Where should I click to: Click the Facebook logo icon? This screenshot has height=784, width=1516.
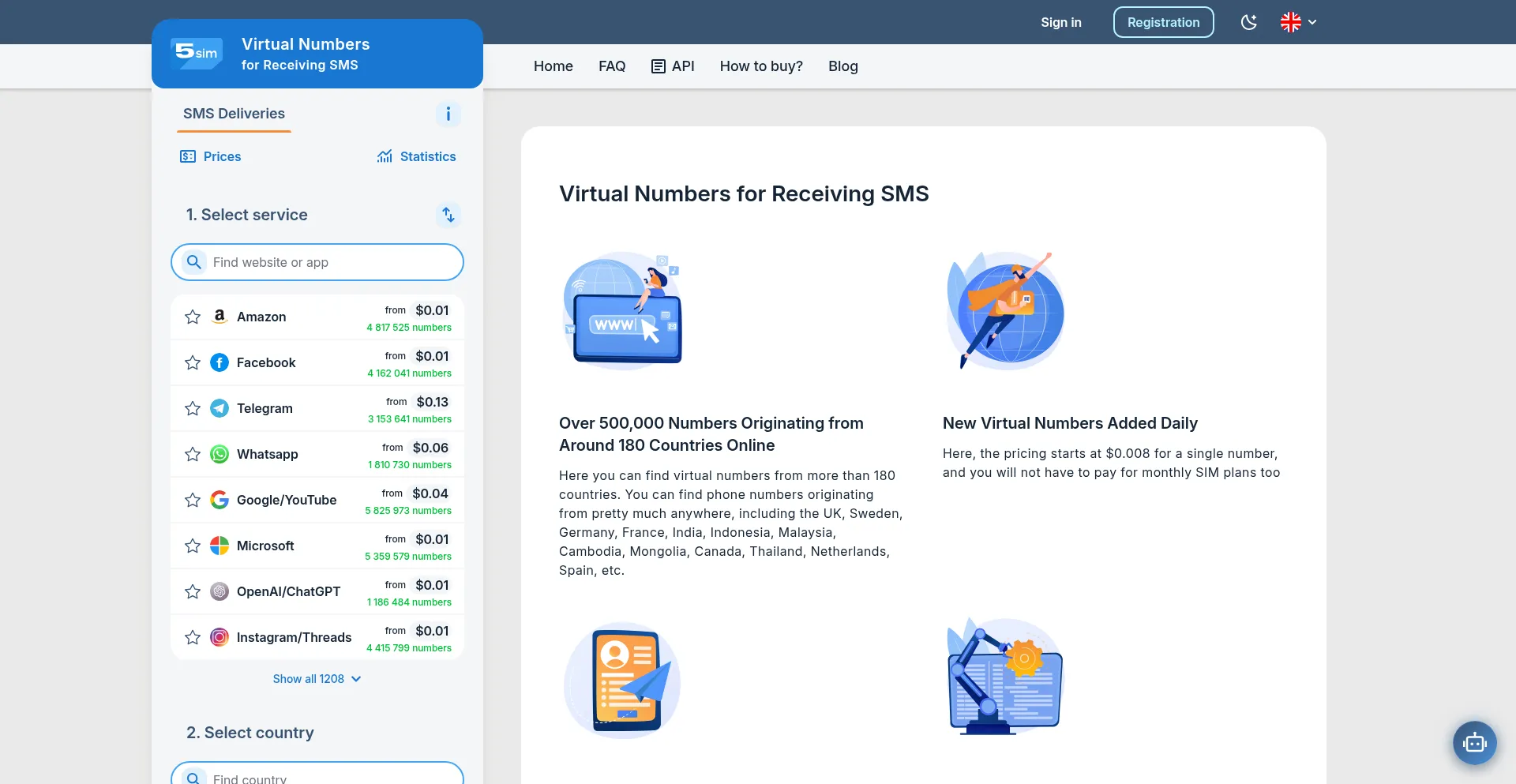click(x=220, y=362)
